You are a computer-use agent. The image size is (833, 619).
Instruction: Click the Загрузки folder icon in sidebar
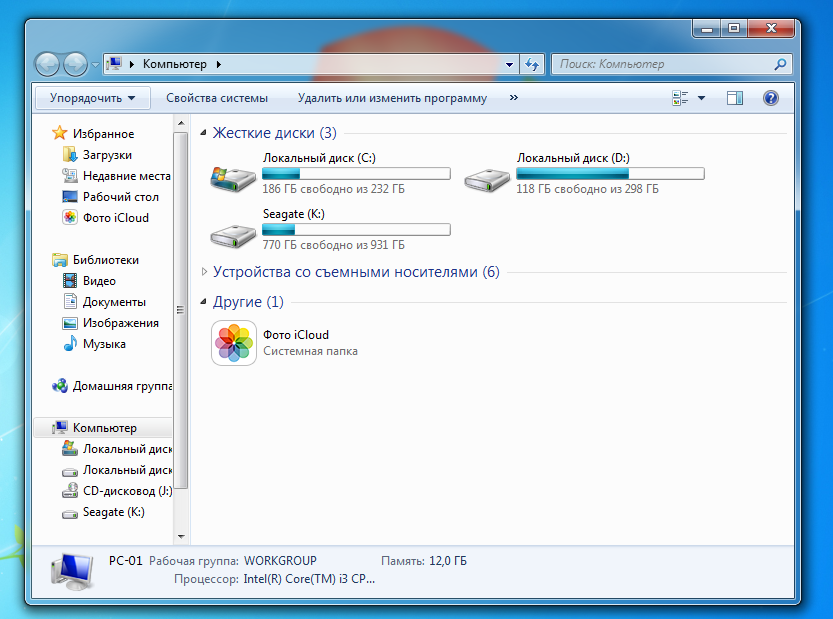(70, 155)
